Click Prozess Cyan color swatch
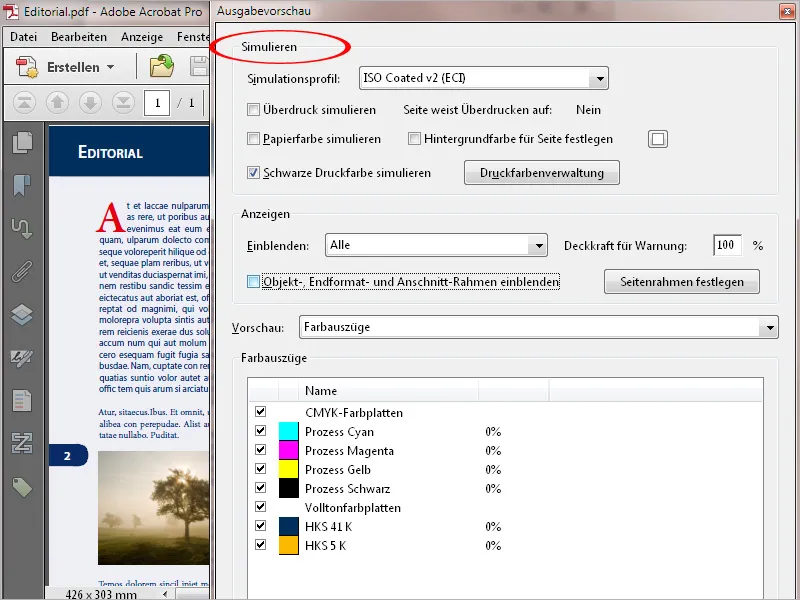The width and height of the screenshot is (800, 600). 288,431
